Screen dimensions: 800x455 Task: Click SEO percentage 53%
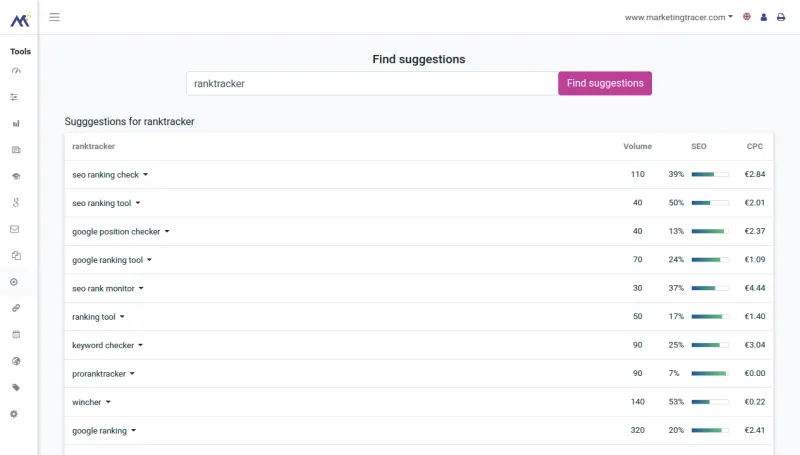(x=676, y=401)
